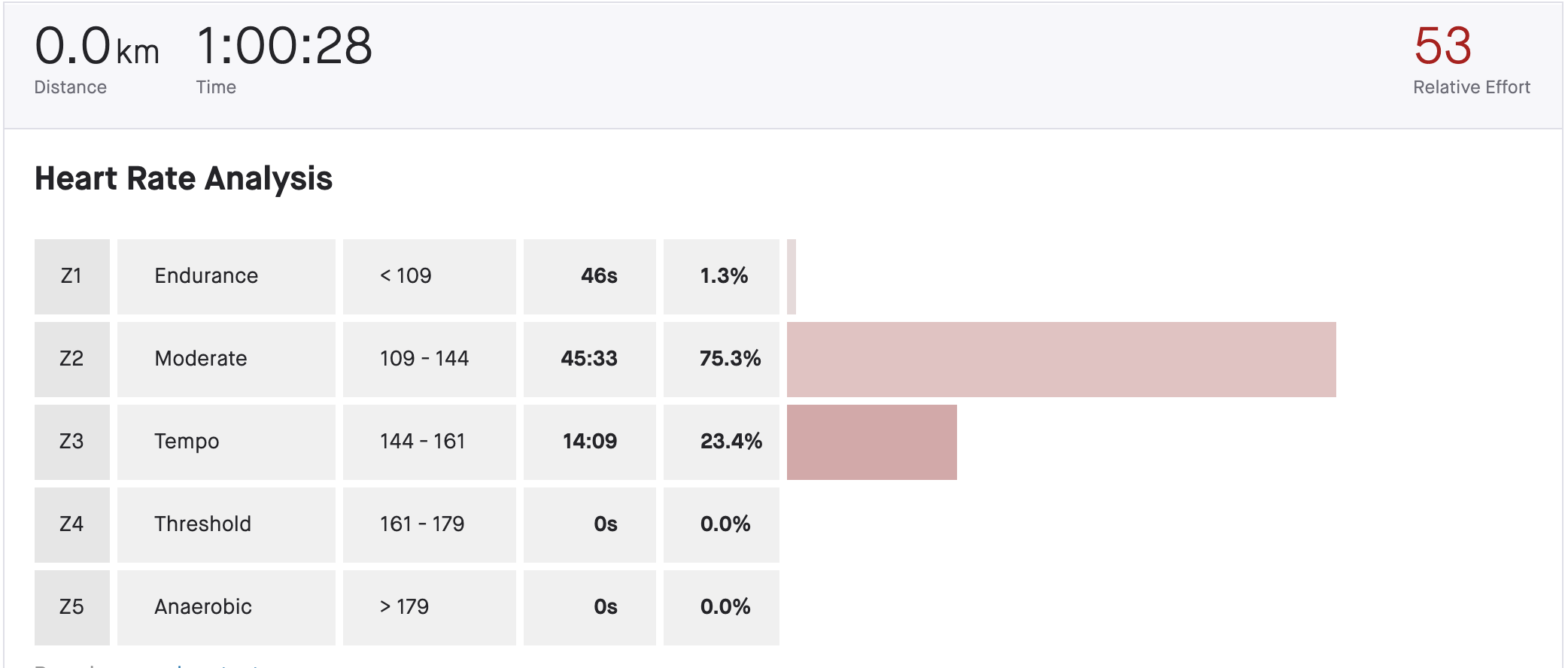Select the Anaerobic zone name
The height and width of the screenshot is (668, 1568).
point(203,607)
